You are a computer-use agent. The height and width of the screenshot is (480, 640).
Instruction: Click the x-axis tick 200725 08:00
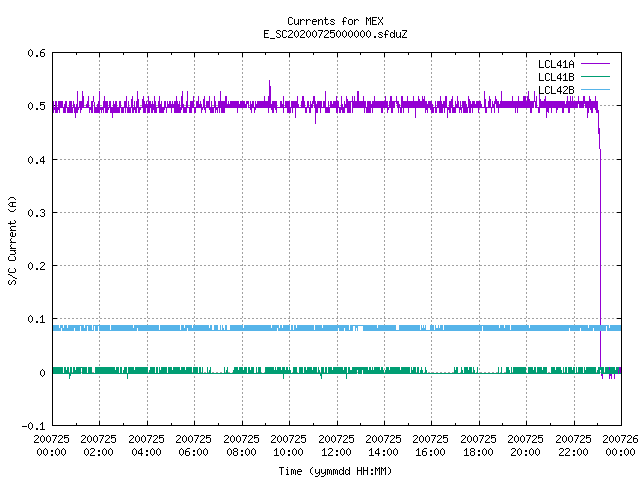241,446
